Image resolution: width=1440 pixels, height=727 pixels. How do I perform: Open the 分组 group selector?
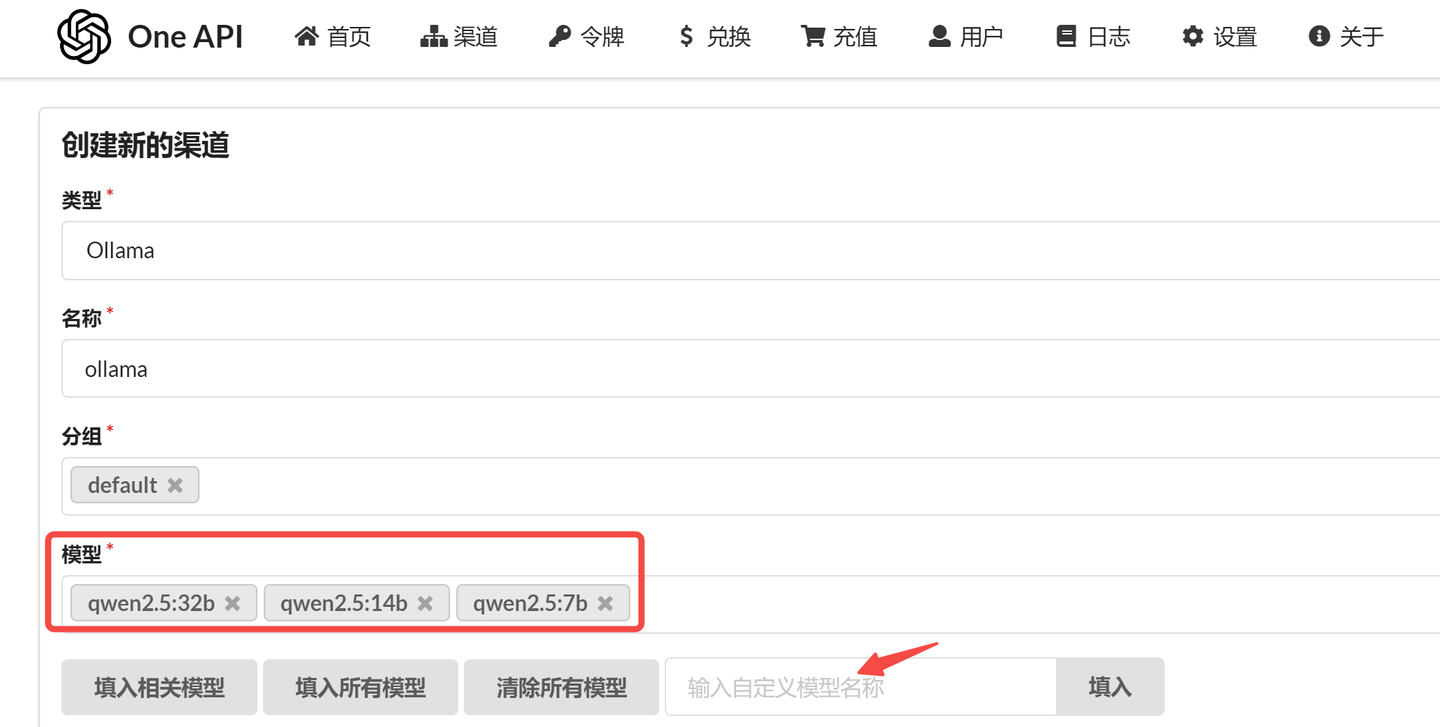click(x=700, y=485)
